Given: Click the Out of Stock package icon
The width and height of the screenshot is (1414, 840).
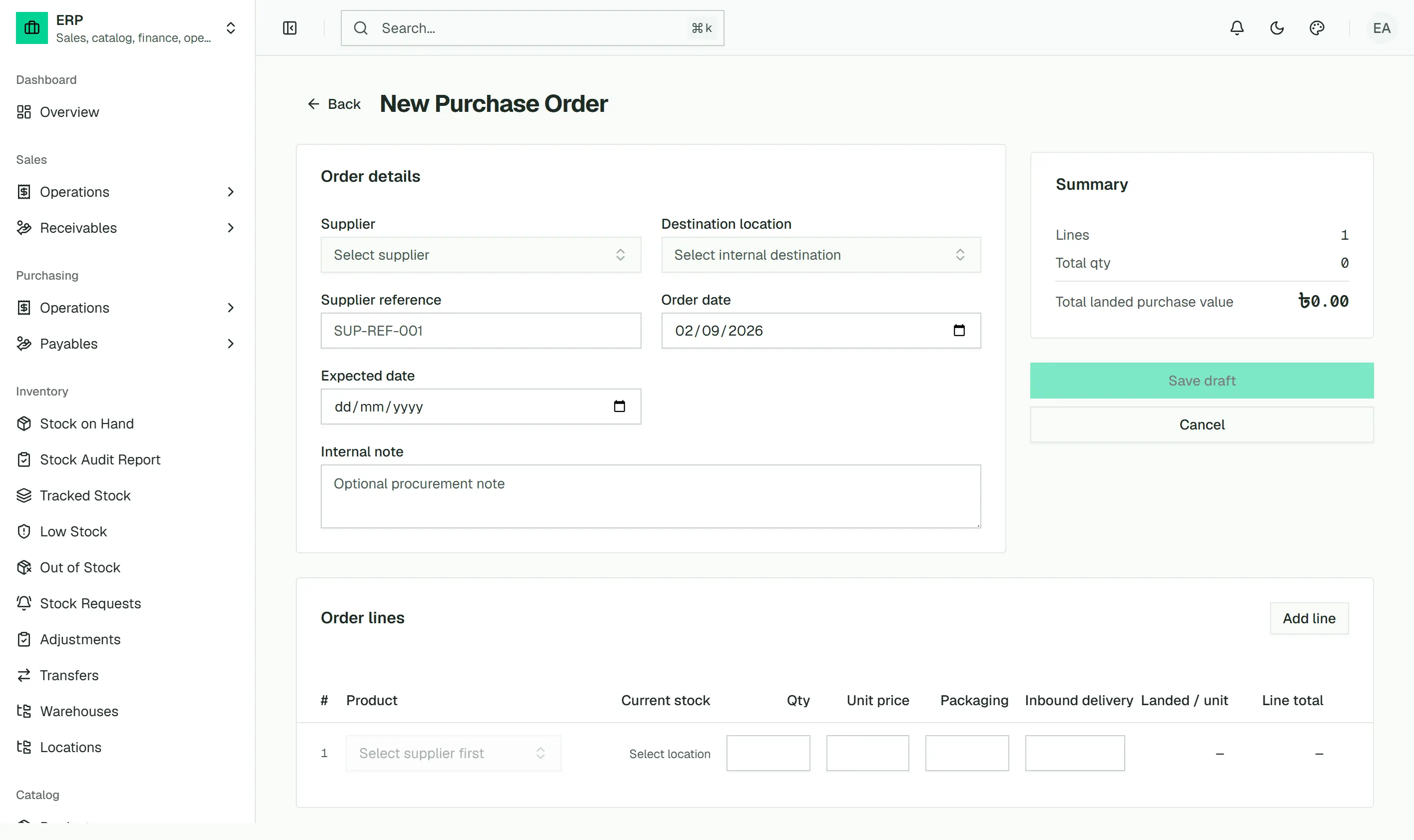Looking at the screenshot, I should 24,567.
